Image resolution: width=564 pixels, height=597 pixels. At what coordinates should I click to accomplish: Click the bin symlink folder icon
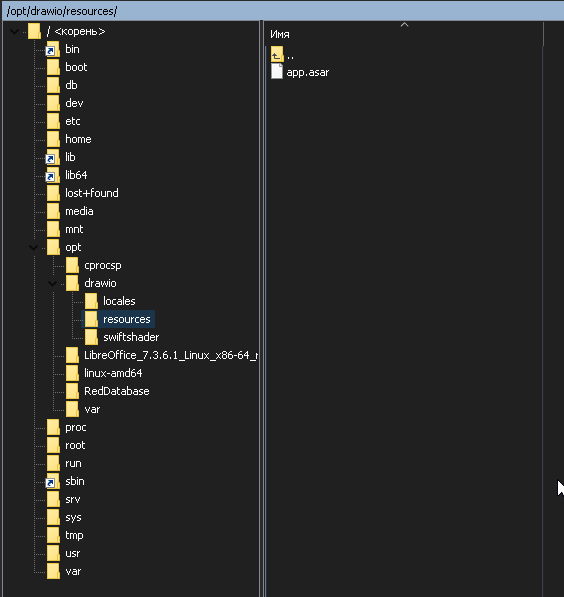coord(53,49)
